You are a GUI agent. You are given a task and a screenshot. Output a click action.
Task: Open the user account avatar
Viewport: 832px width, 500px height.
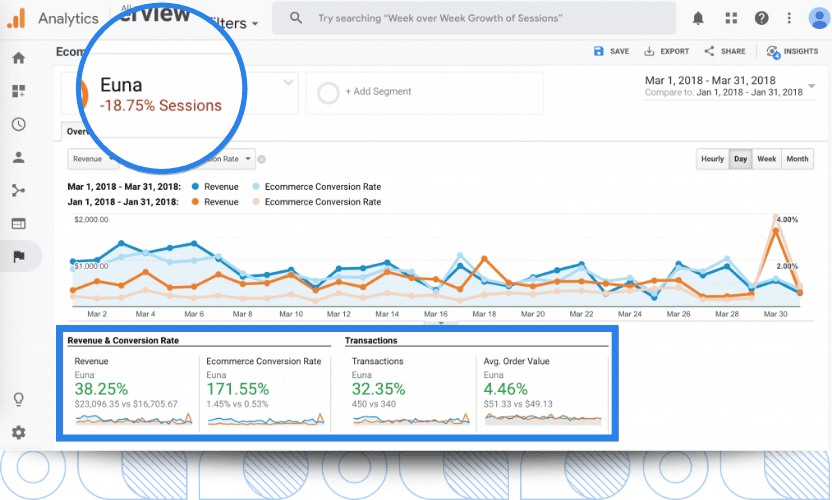click(819, 18)
